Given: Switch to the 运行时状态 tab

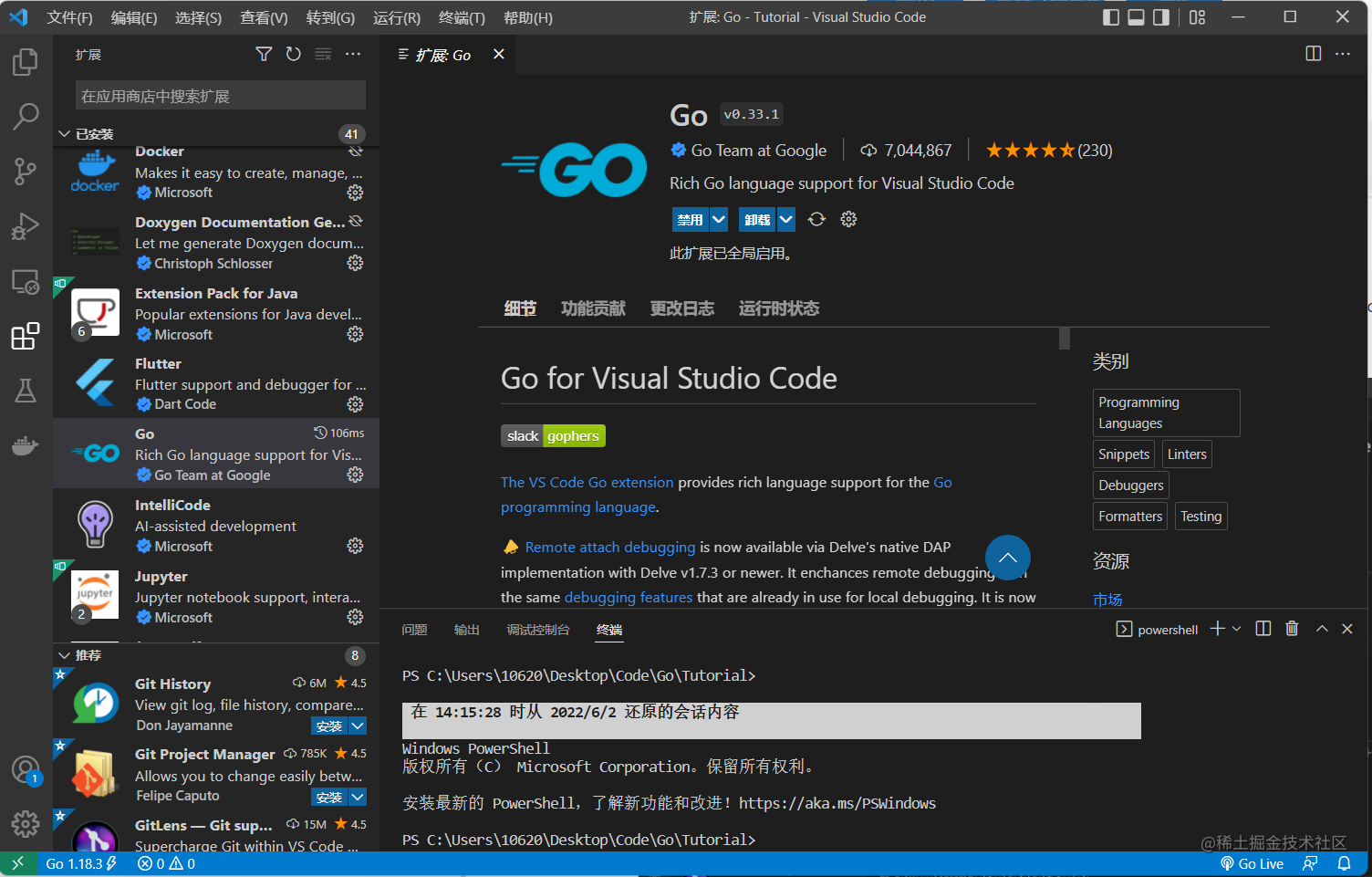Looking at the screenshot, I should tap(779, 308).
